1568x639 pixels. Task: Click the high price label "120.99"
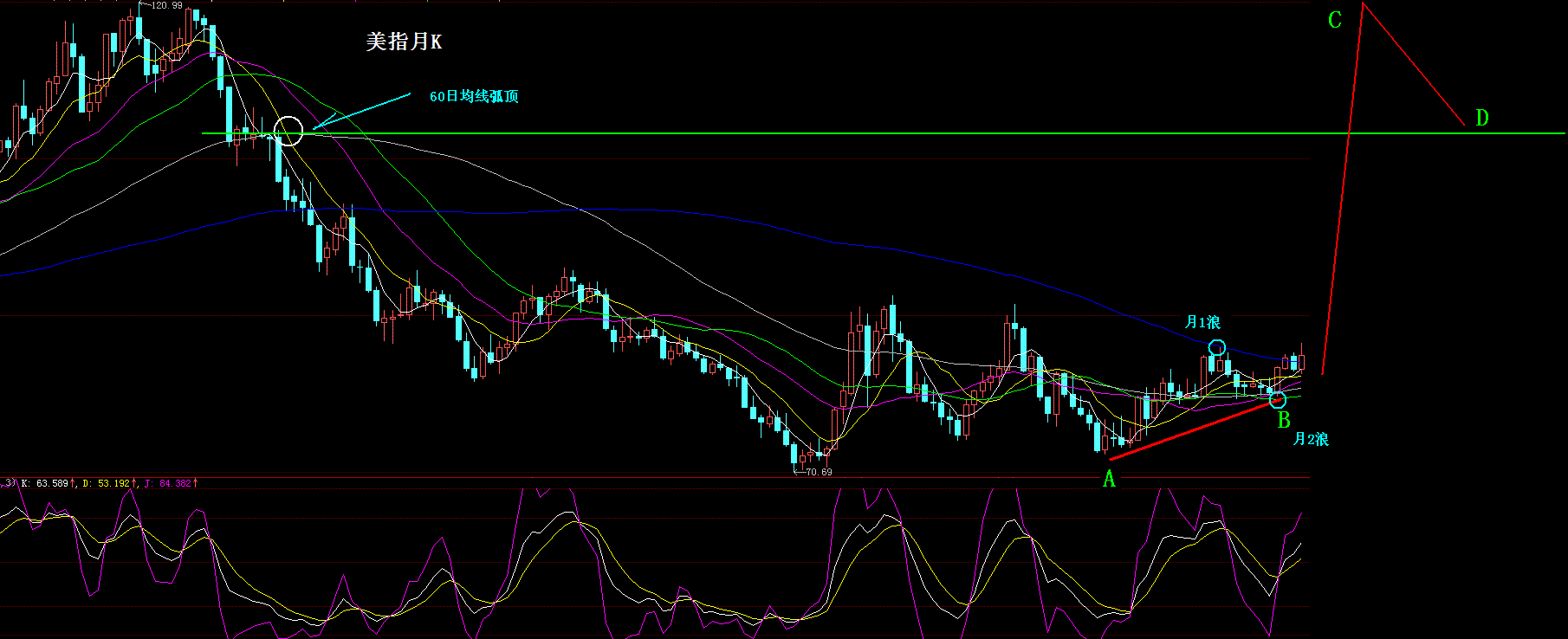pyautogui.click(x=166, y=5)
